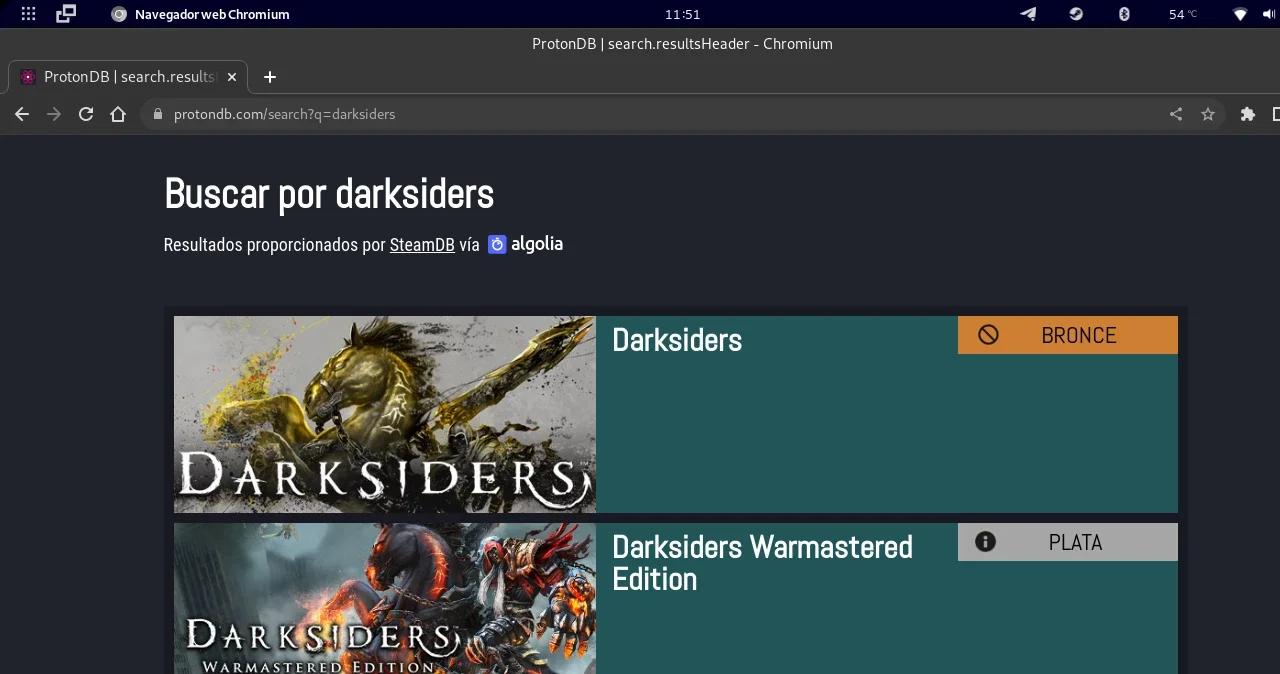
Task: Click the Chromium icon in the top bar
Action: 119,14
